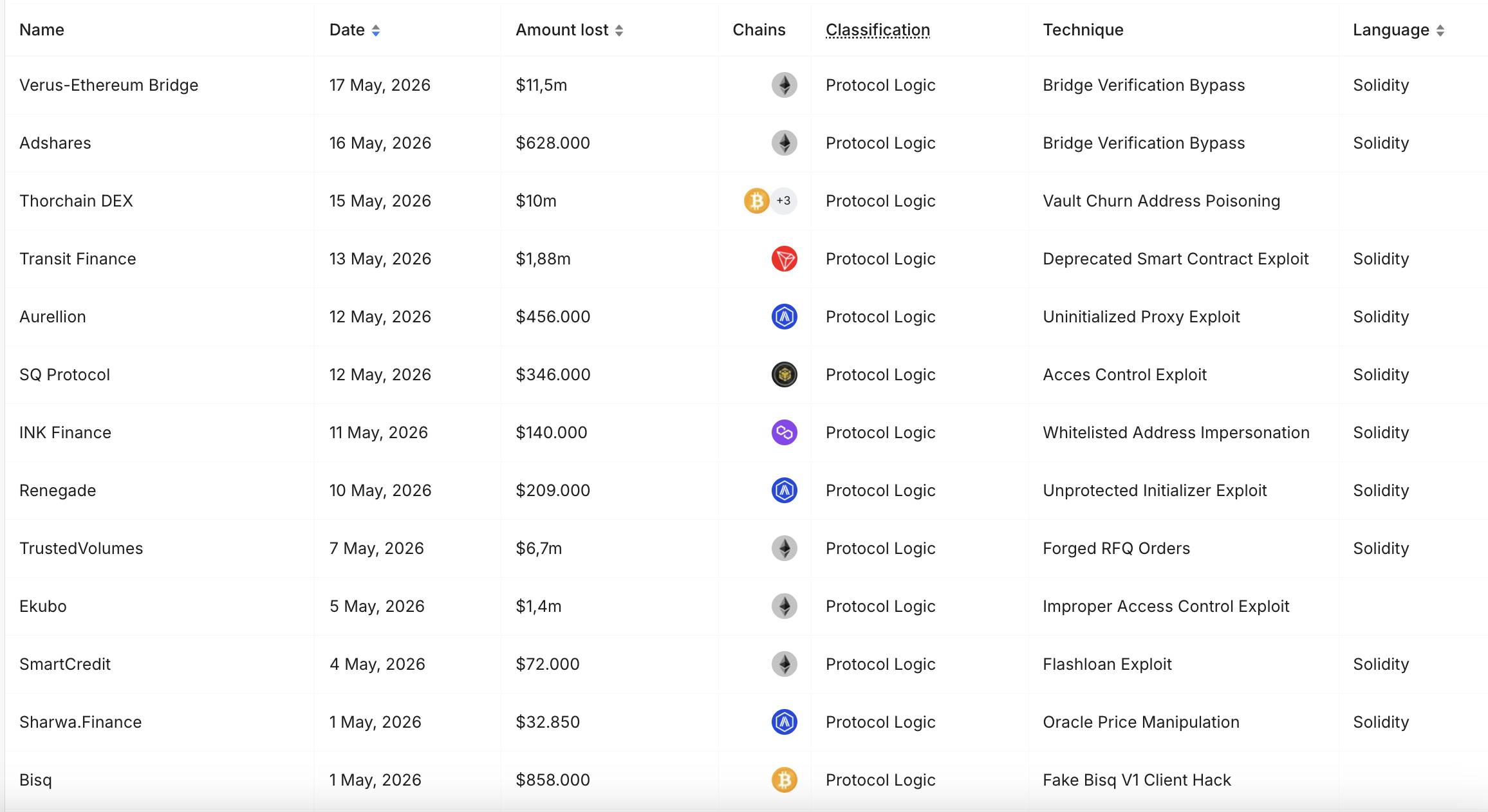Click Vault Churn Address Poisoning technique
The height and width of the screenshot is (812, 1488).
tap(1161, 201)
